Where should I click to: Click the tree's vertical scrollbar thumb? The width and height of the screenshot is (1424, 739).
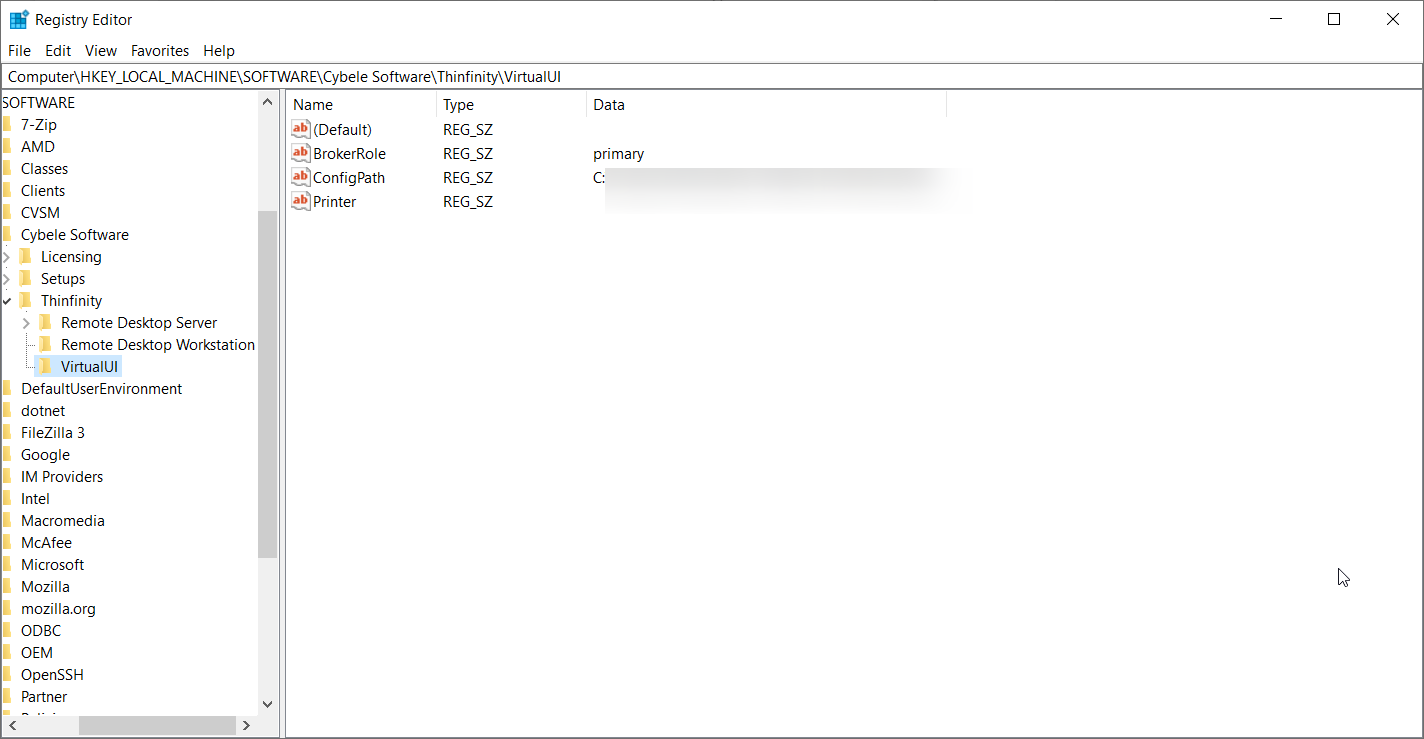pyautogui.click(x=267, y=384)
